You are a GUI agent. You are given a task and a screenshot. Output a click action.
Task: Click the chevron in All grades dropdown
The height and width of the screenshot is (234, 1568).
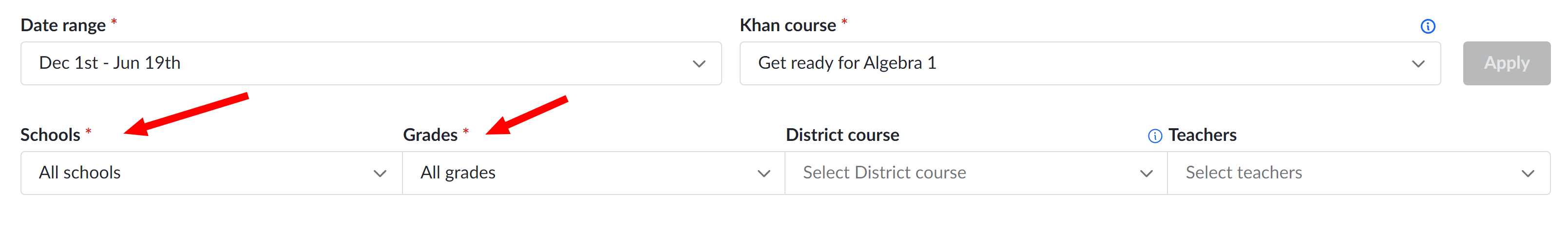[764, 174]
